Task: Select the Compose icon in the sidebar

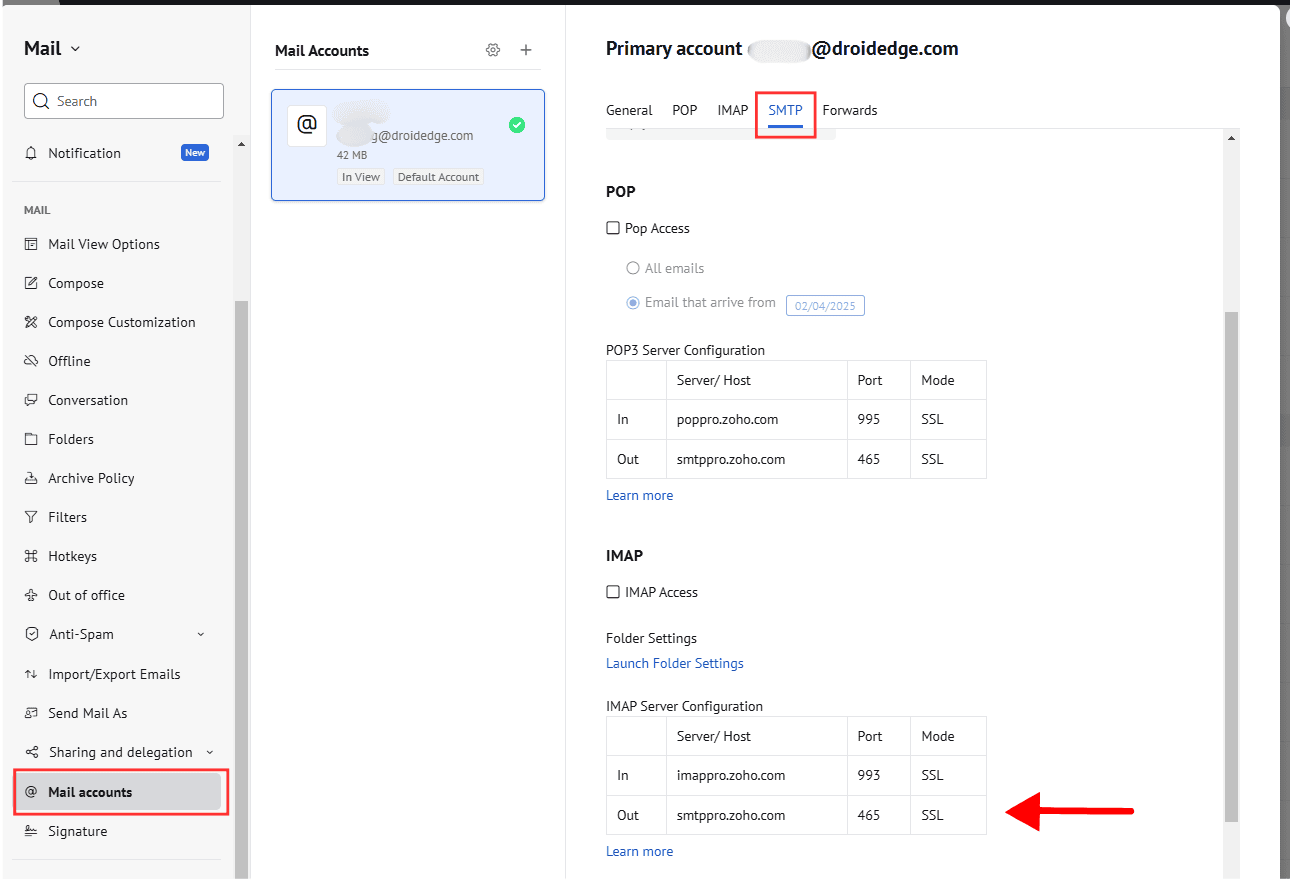Action: tap(32, 283)
